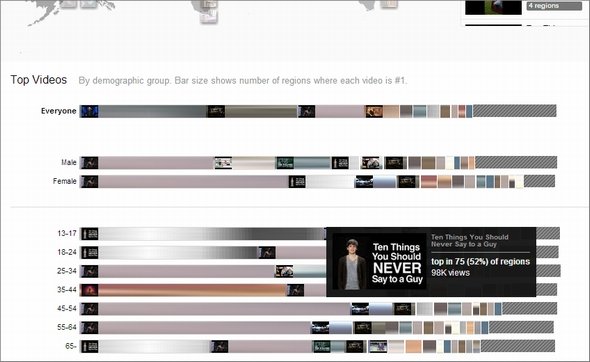
Task: Click the hatched segment ending the Male row
Action: pos(516,162)
